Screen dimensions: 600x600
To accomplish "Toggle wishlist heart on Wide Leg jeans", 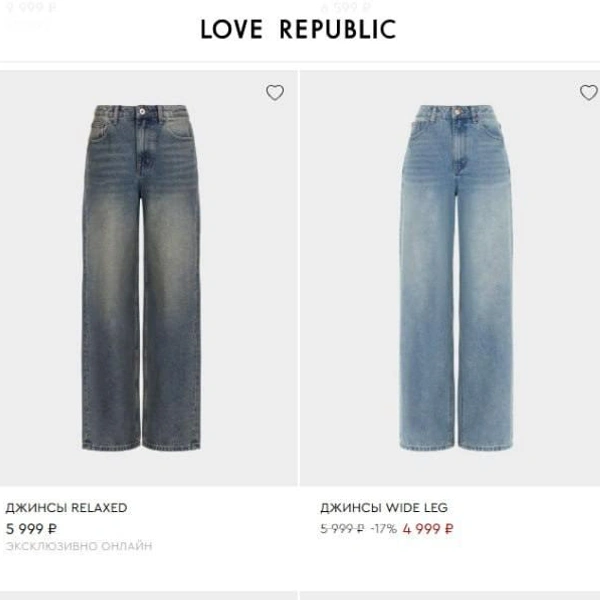I will [589, 93].
